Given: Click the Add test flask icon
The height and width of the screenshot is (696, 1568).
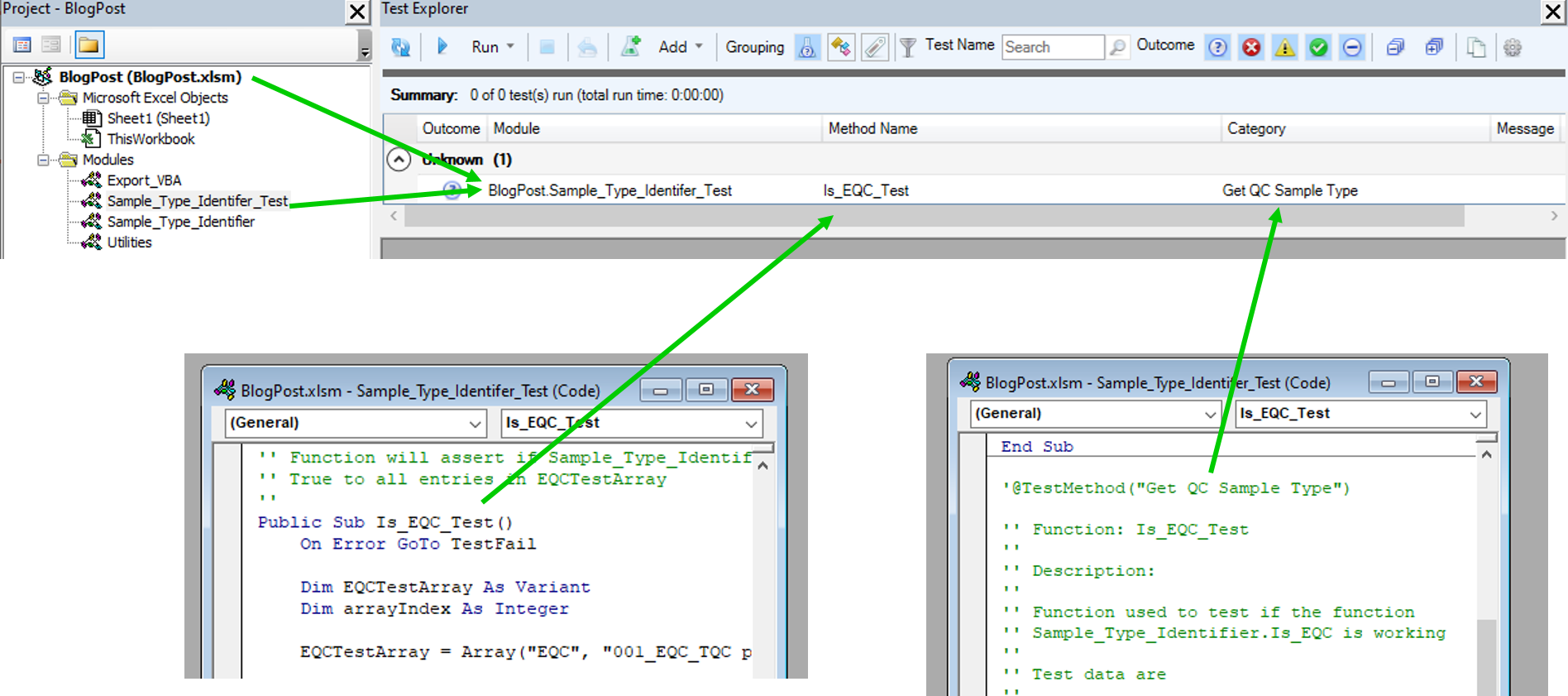Looking at the screenshot, I should (631, 46).
